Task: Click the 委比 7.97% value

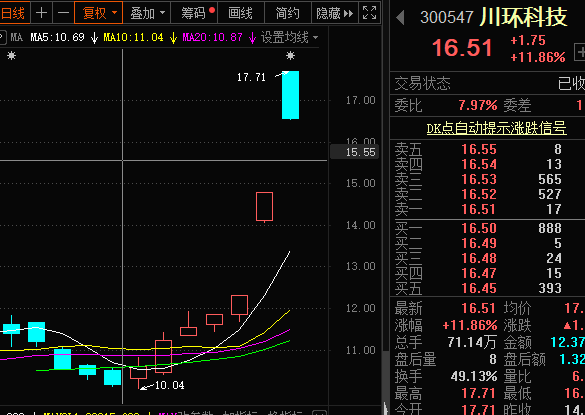Action: pos(478,105)
